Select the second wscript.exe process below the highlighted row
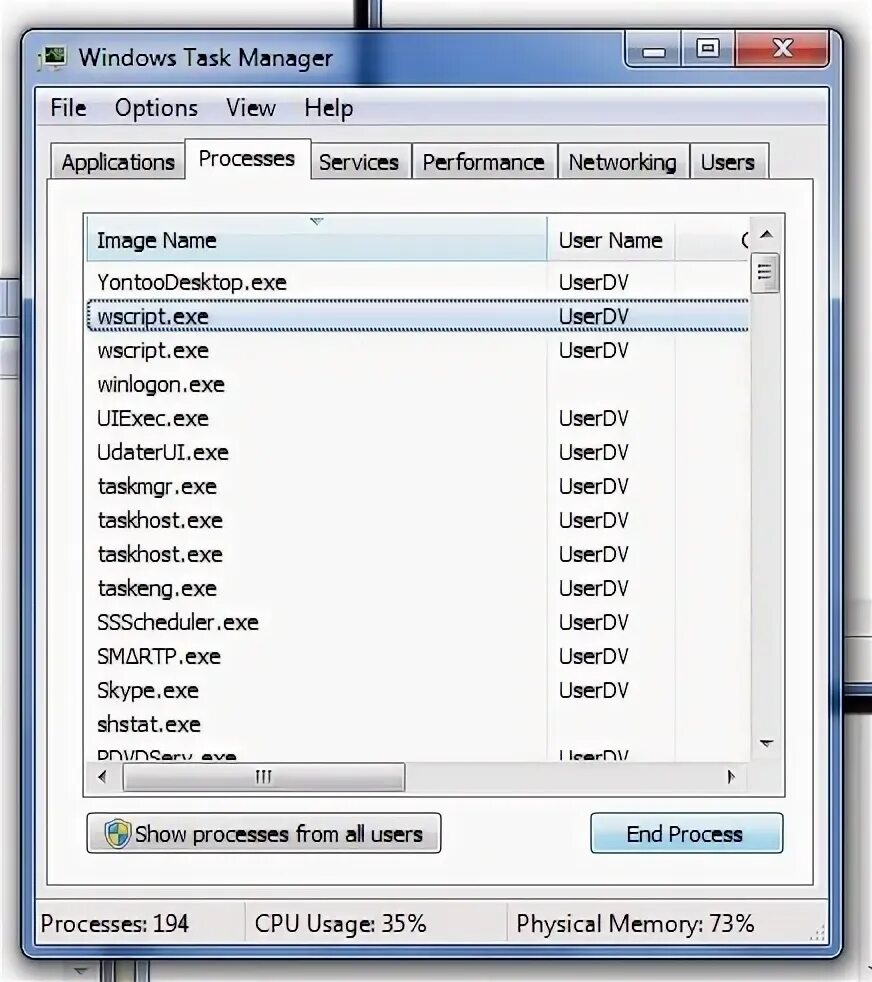Viewport: 872px width, 982px height. (418, 350)
